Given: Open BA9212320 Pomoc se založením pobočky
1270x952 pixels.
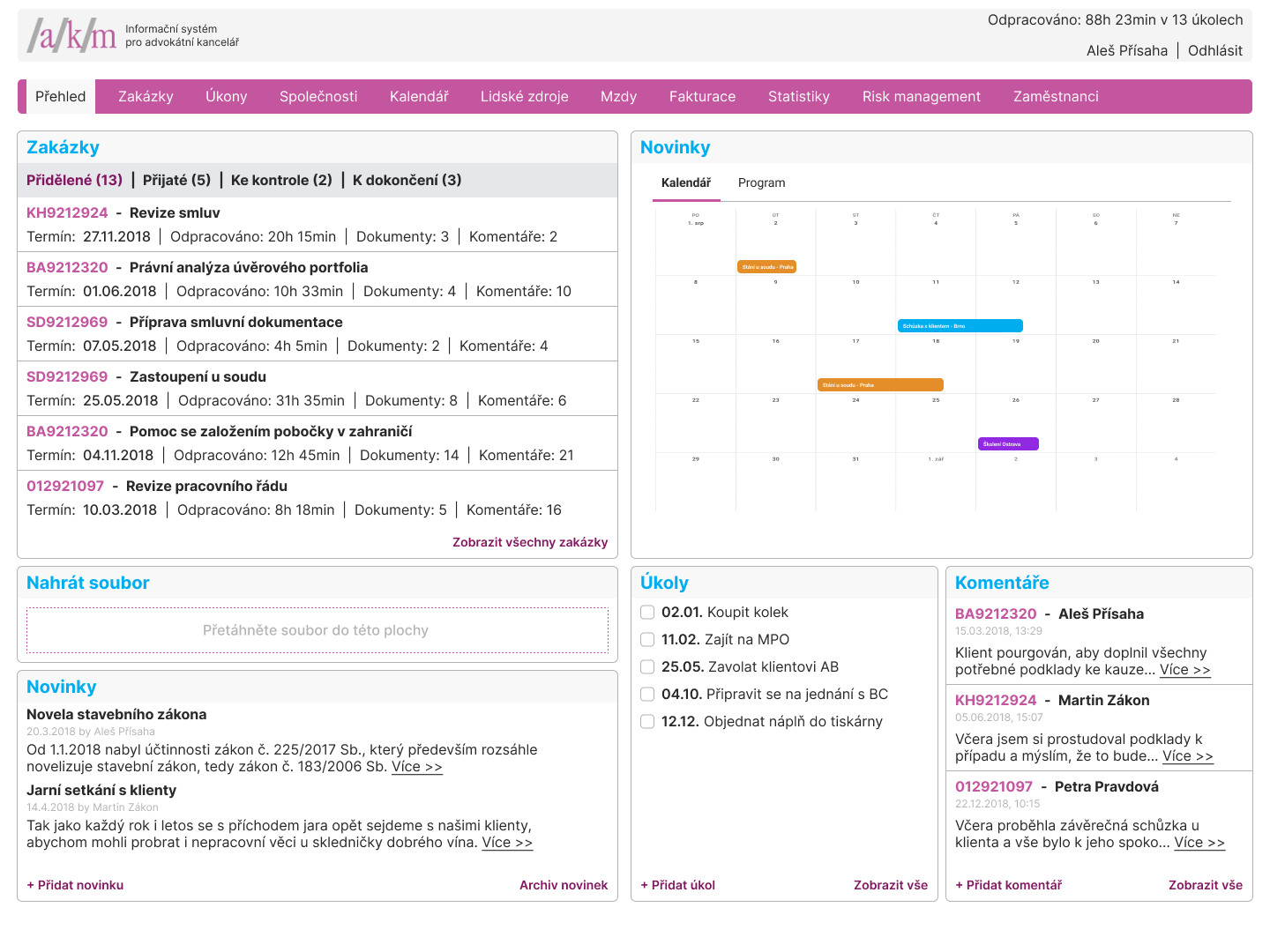Looking at the screenshot, I should (x=220, y=432).
